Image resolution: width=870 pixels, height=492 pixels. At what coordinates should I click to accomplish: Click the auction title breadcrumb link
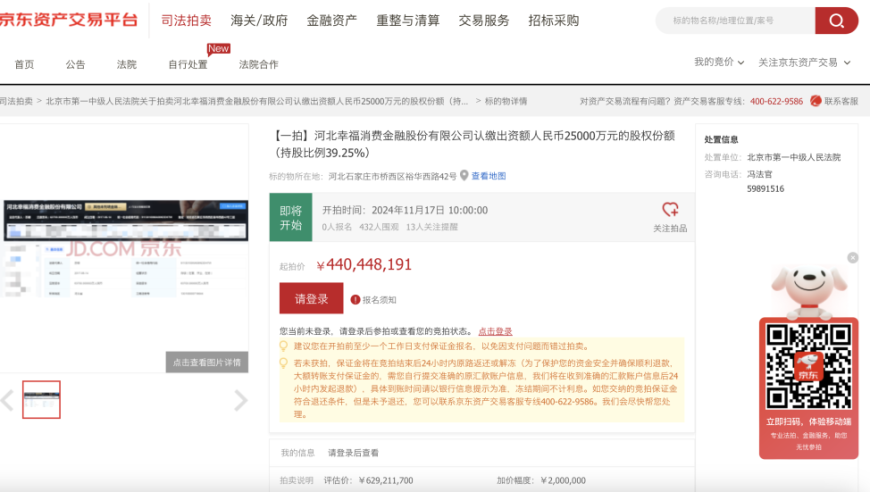[x=257, y=101]
